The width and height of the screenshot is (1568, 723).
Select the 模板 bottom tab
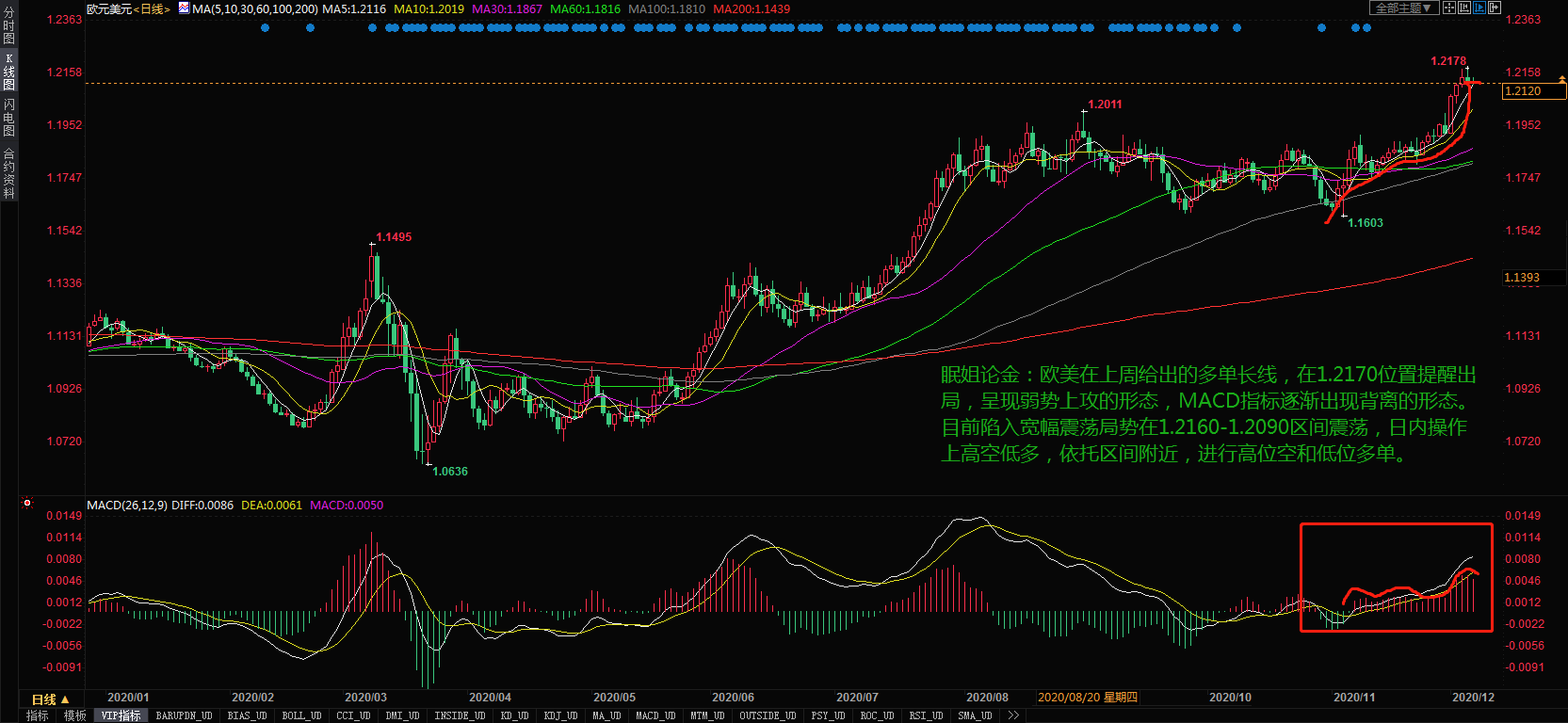click(75, 715)
